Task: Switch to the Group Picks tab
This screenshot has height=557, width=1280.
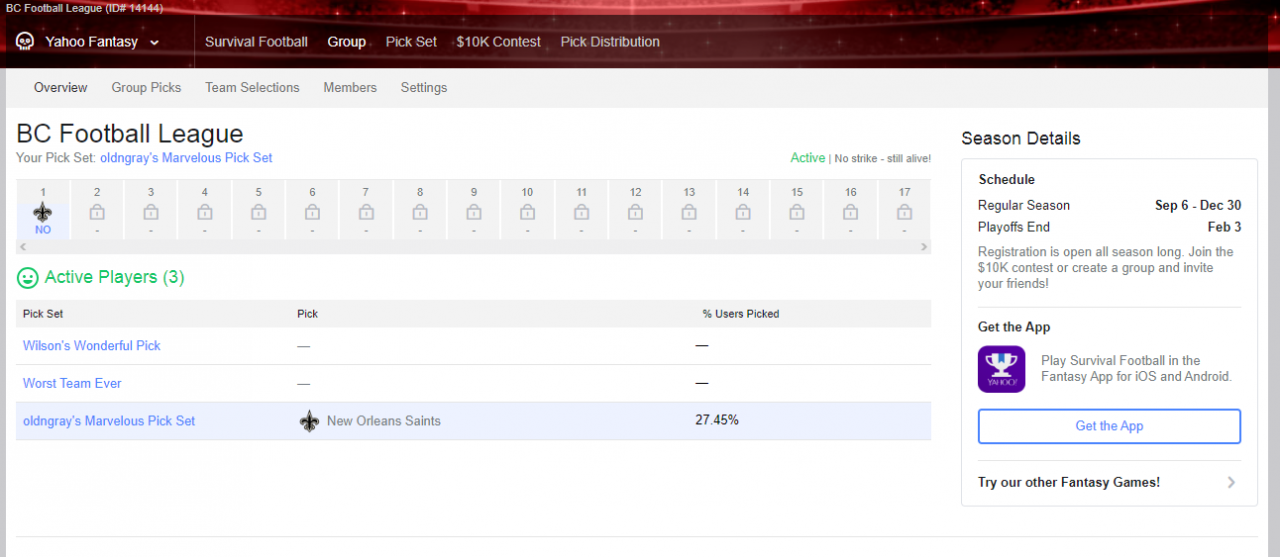Action: pos(146,88)
